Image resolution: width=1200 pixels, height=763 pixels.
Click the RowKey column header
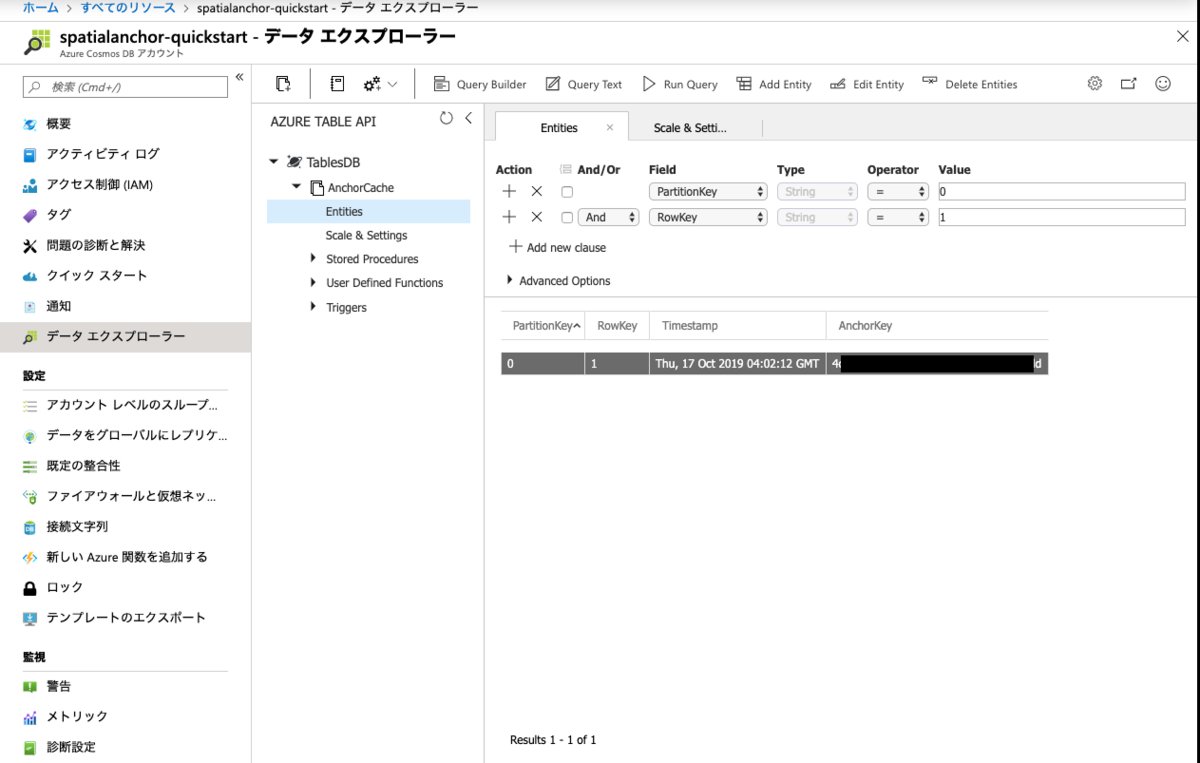pyautogui.click(x=617, y=326)
